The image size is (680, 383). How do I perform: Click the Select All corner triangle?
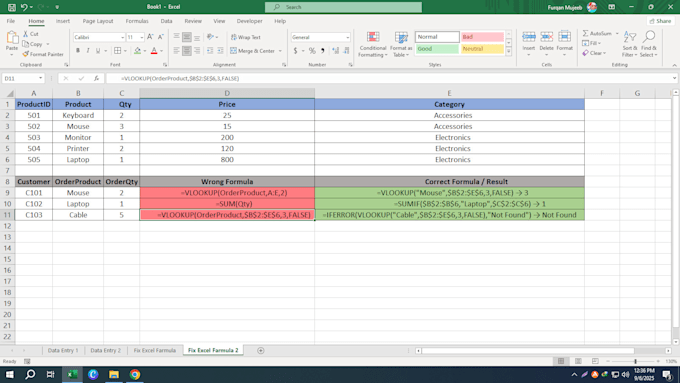tap(9, 93)
